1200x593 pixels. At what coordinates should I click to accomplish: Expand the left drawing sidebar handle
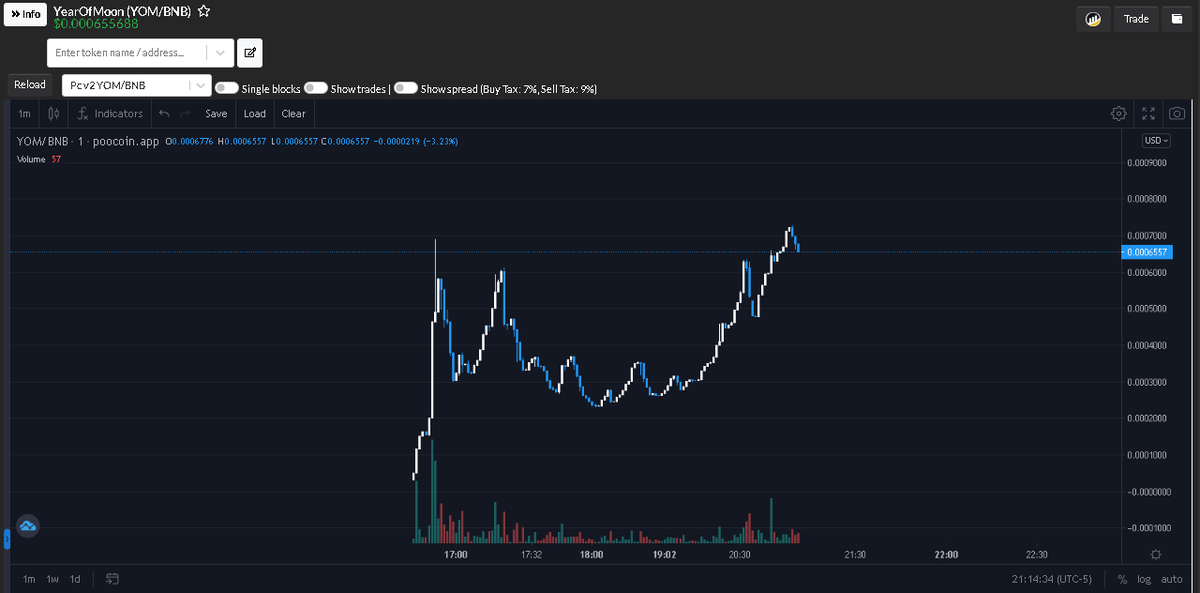click(6, 540)
